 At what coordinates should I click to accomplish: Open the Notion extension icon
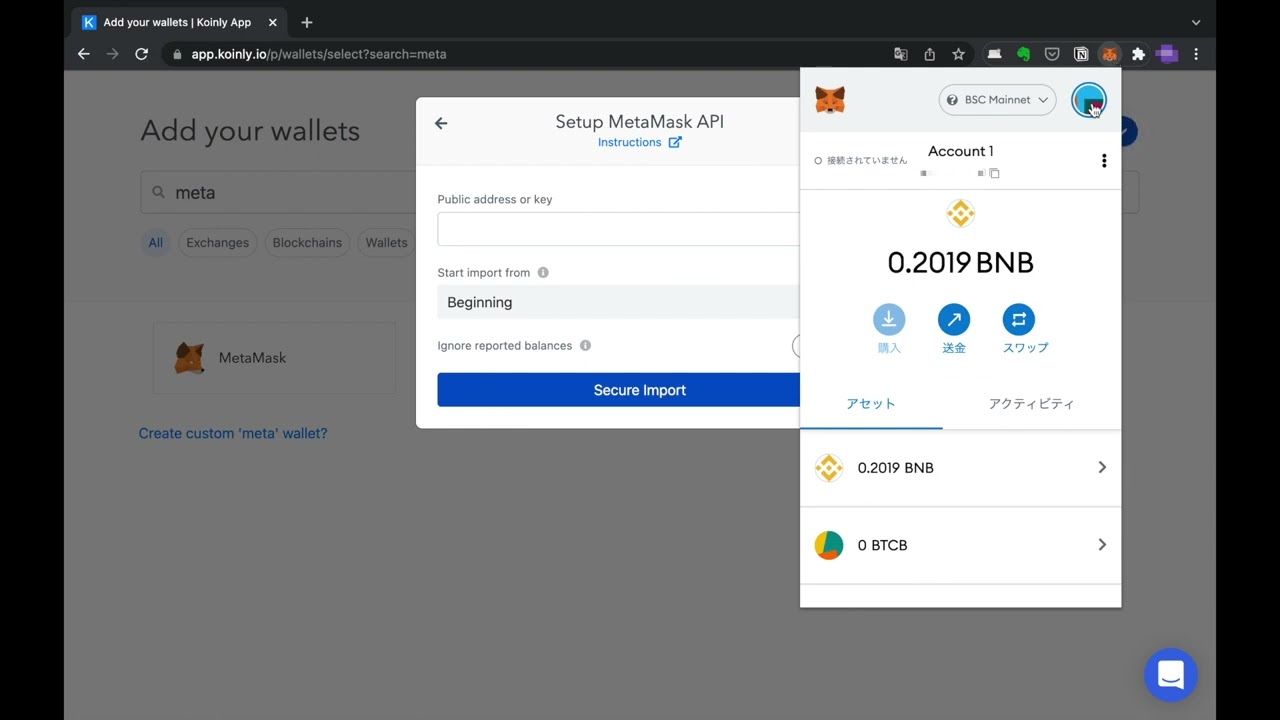point(1081,54)
